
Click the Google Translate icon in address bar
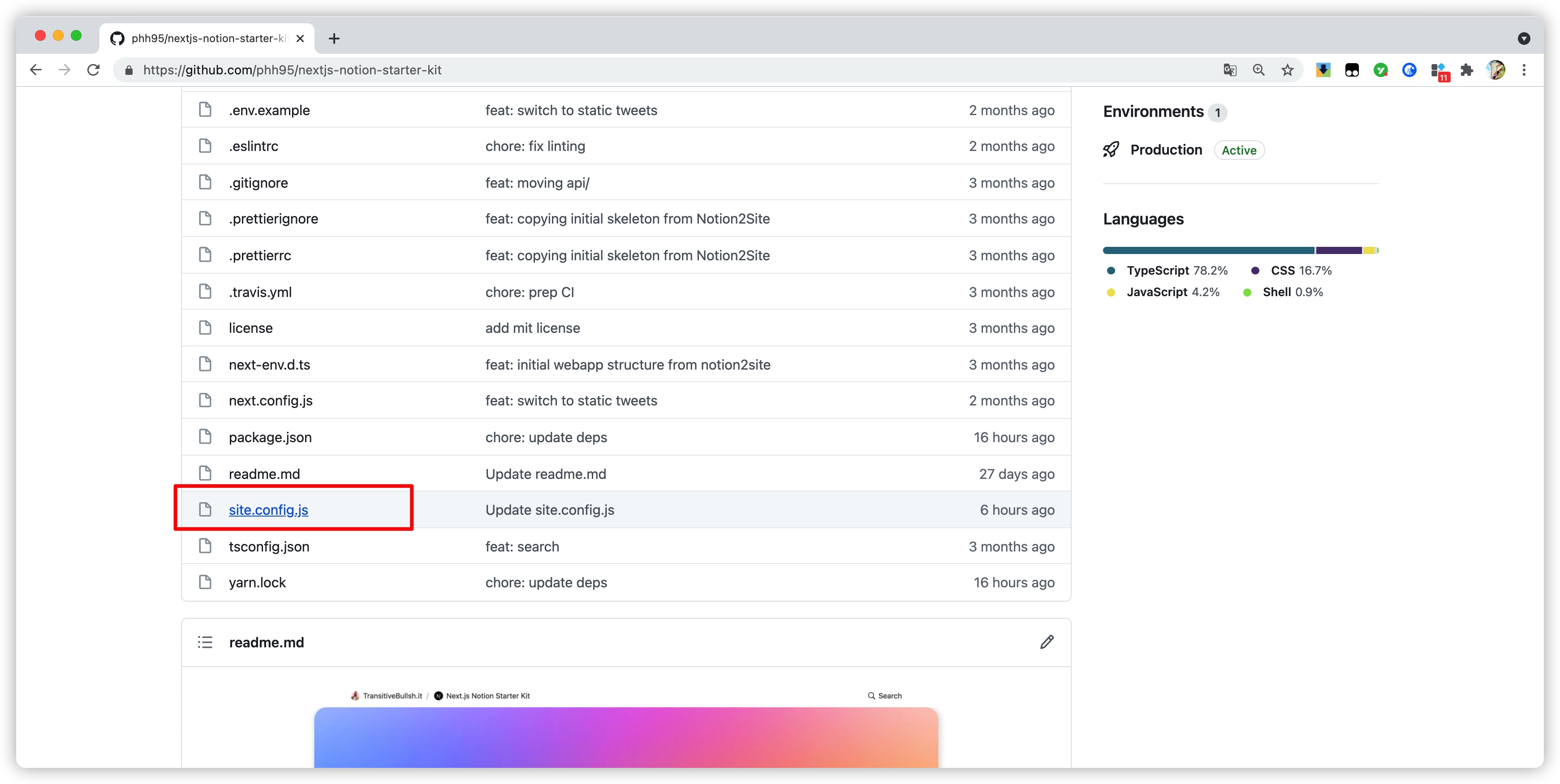[x=1229, y=70]
